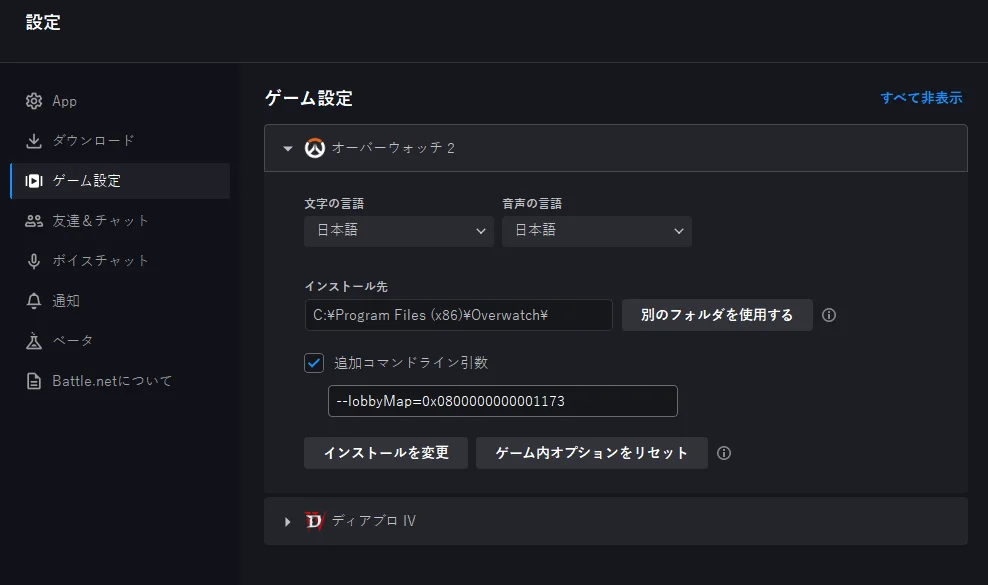Click the beaker icon for ベータ
Screen dimensions: 988x585
pyautogui.click(x=34, y=341)
